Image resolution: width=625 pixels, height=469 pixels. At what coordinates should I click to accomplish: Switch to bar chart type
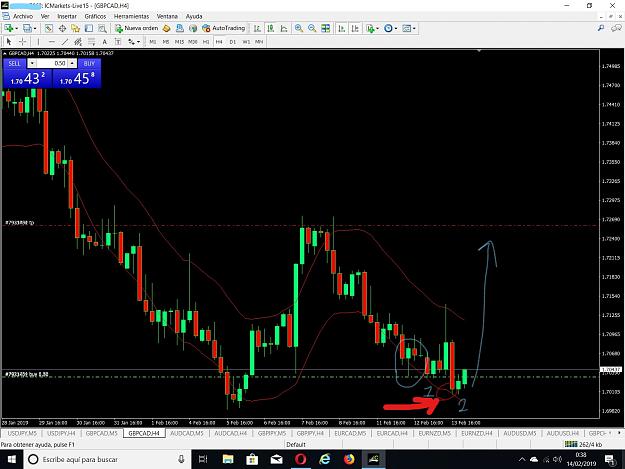click(x=257, y=28)
